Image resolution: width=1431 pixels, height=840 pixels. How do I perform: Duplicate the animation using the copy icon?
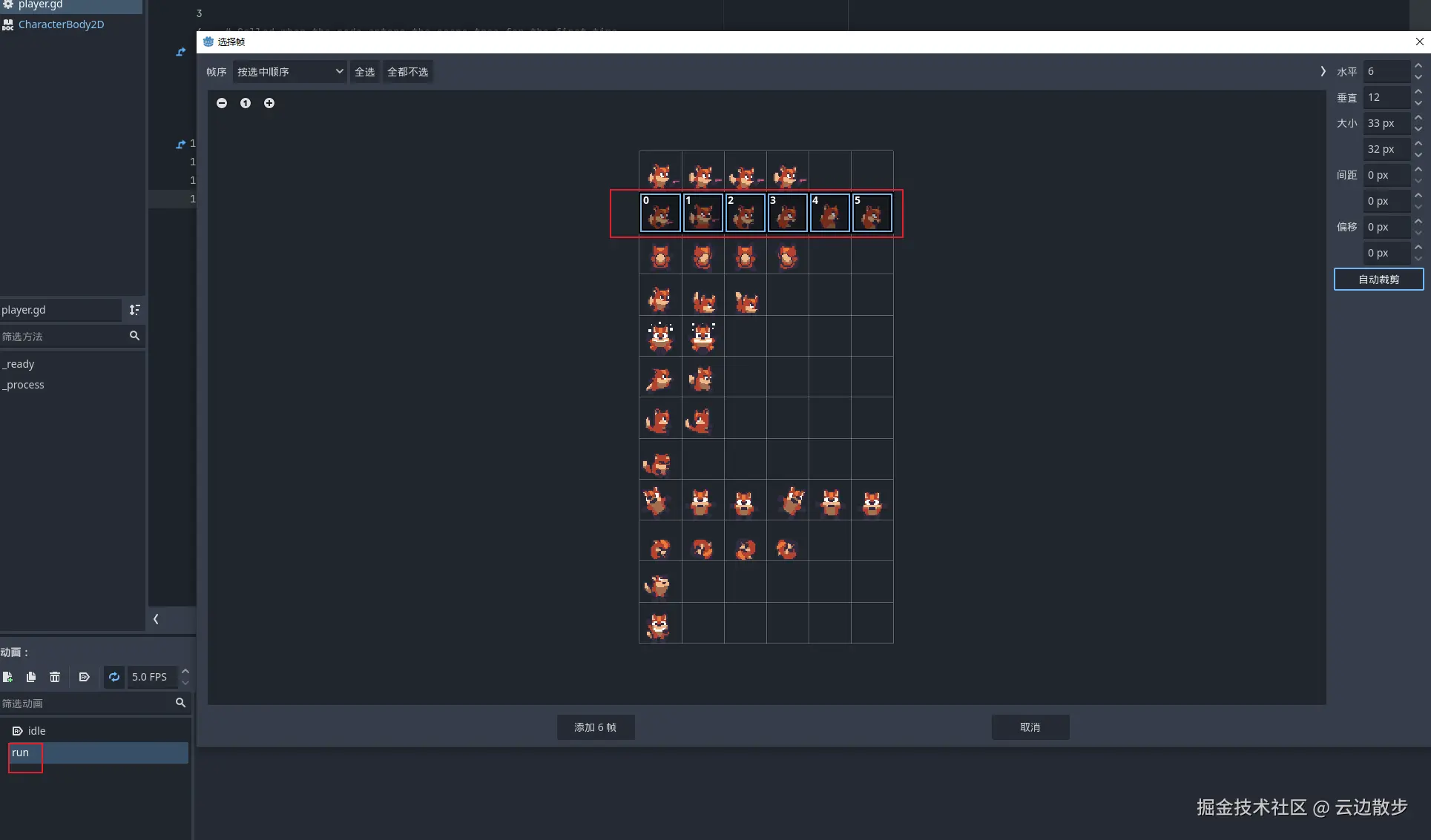click(31, 677)
